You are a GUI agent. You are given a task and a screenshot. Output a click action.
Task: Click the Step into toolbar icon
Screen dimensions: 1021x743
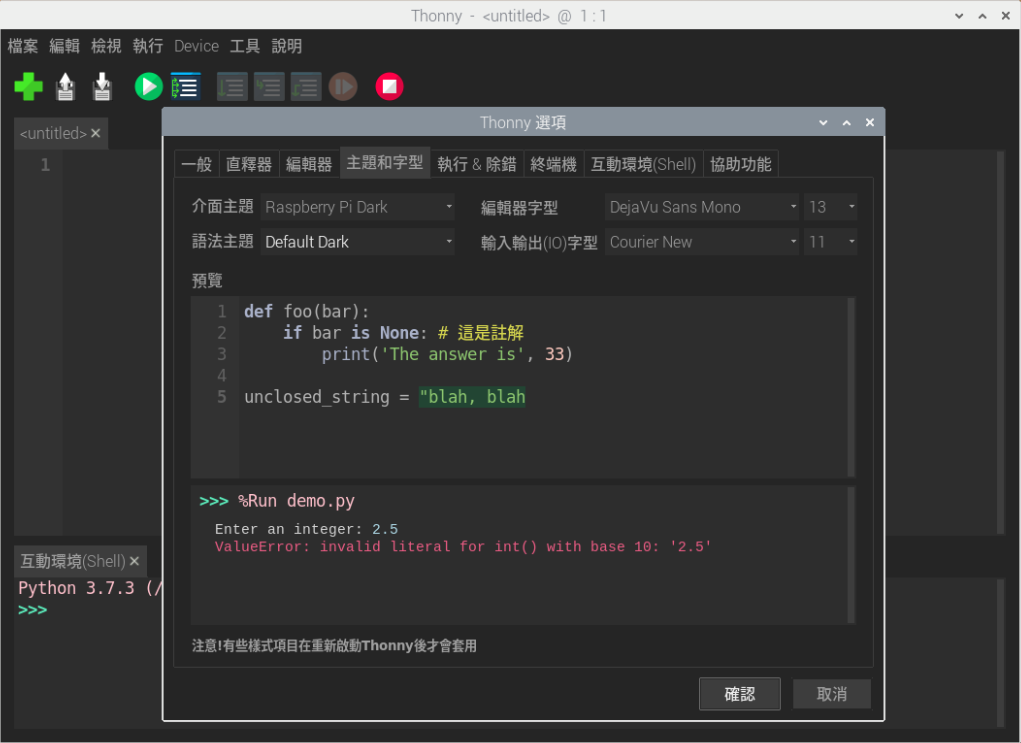click(x=269, y=87)
